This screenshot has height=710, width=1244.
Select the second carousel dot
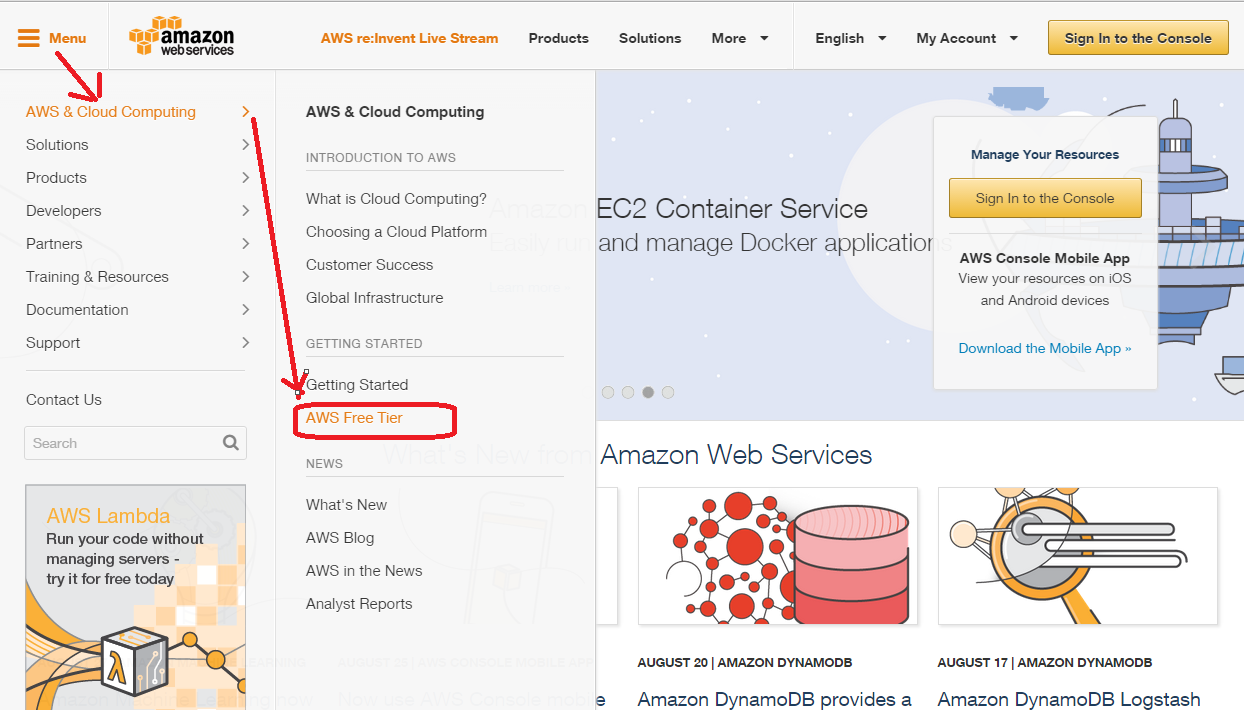click(x=628, y=392)
